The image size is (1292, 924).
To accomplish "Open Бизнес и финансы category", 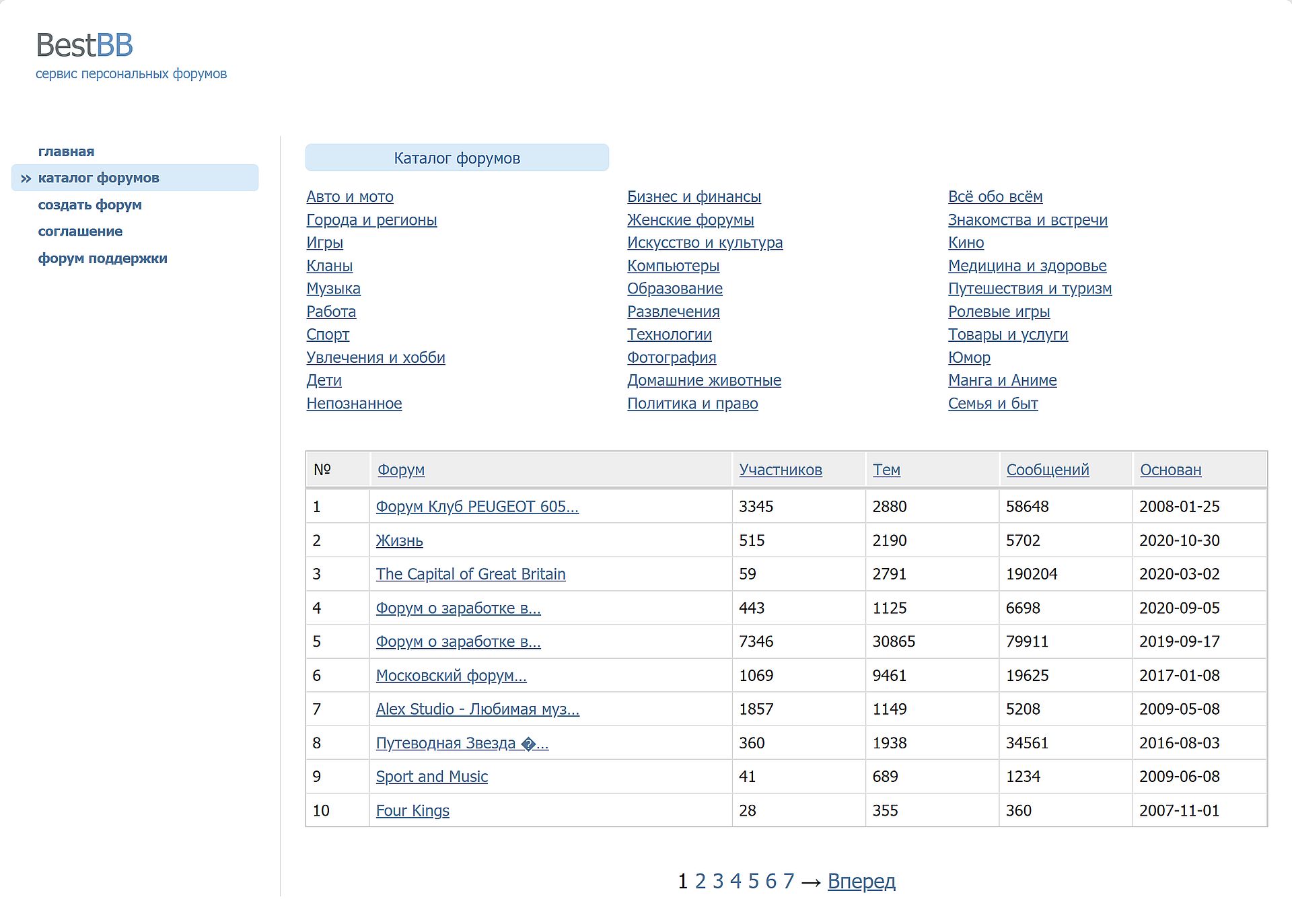I will 694,197.
